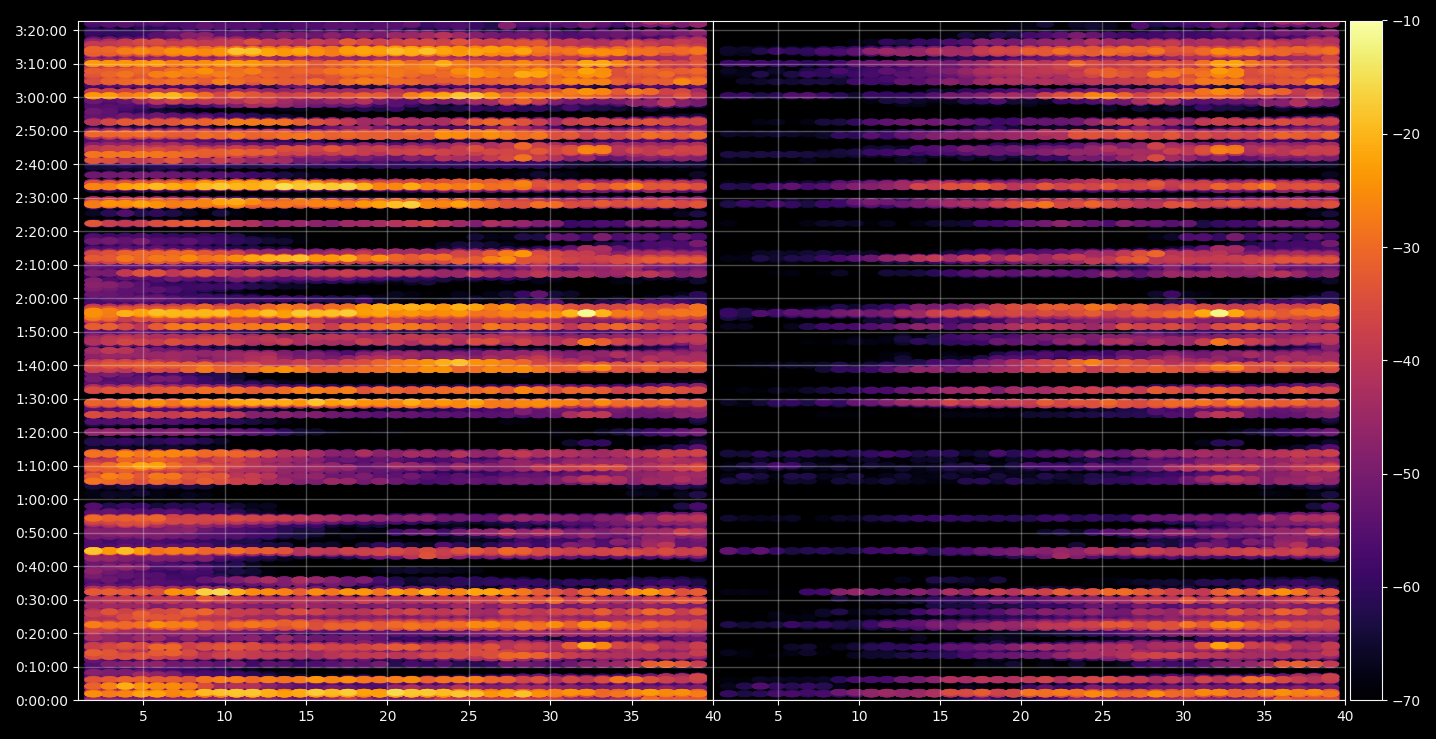Select the 1:20:00 y-axis tick label

point(41,433)
